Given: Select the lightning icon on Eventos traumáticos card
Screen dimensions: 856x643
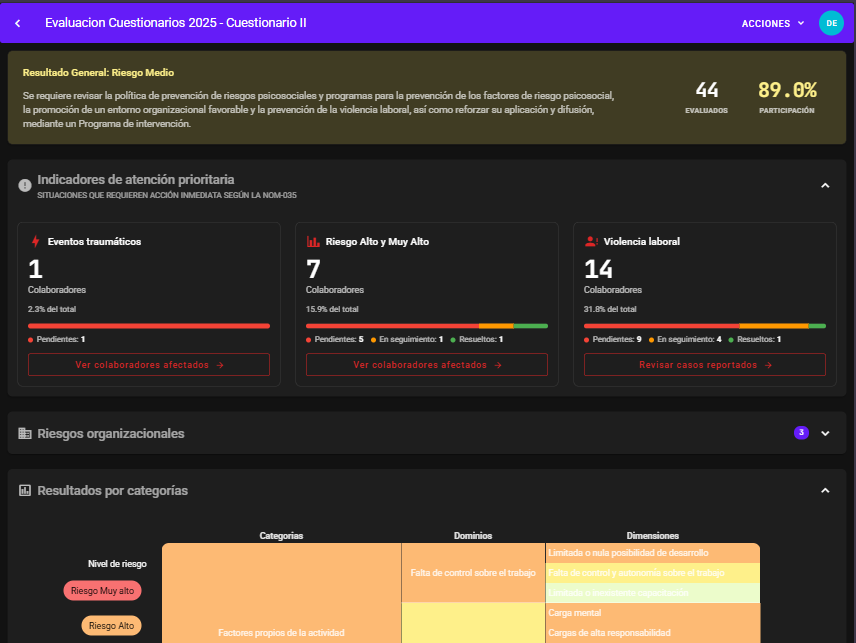Looking at the screenshot, I should pyautogui.click(x=33, y=241).
